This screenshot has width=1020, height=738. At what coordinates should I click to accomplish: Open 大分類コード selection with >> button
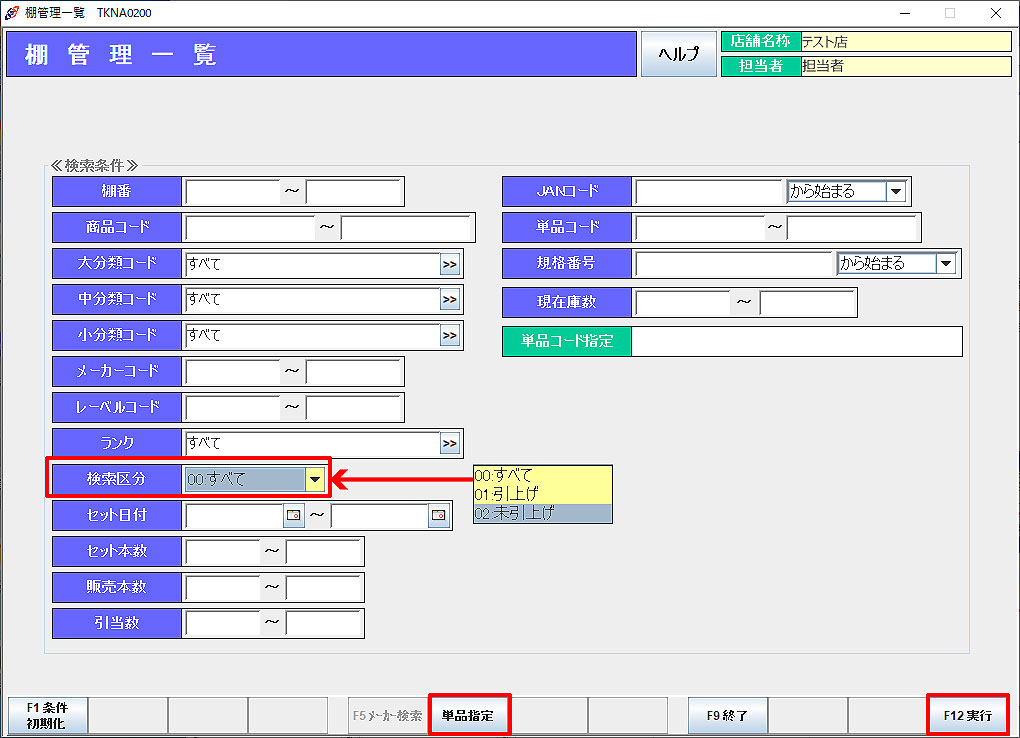(450, 264)
